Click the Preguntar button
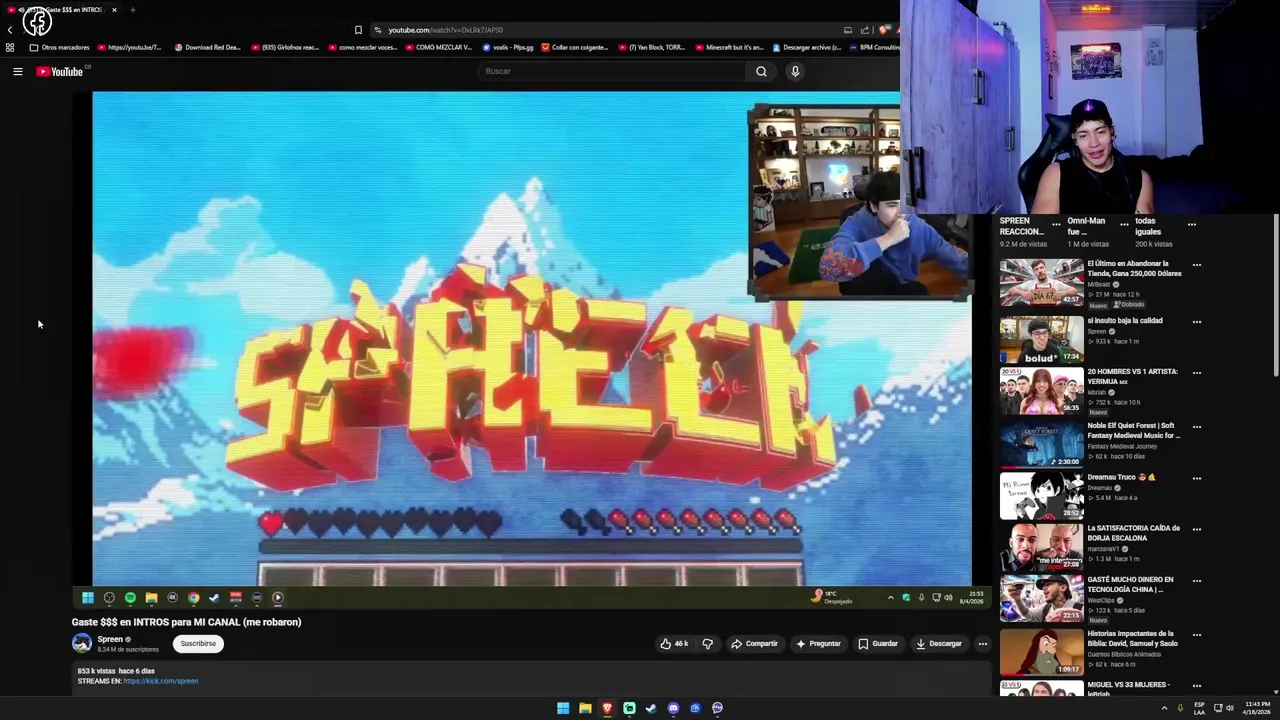The image size is (1280, 720). point(818,644)
